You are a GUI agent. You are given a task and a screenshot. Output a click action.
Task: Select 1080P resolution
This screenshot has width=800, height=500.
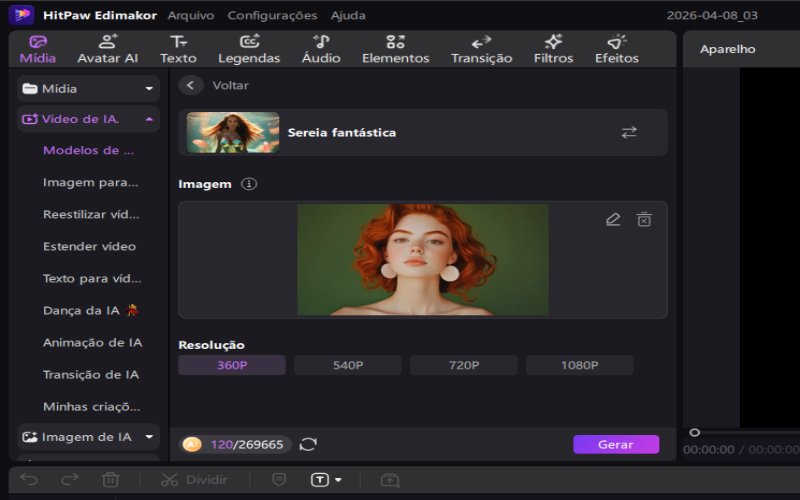pyautogui.click(x=580, y=365)
